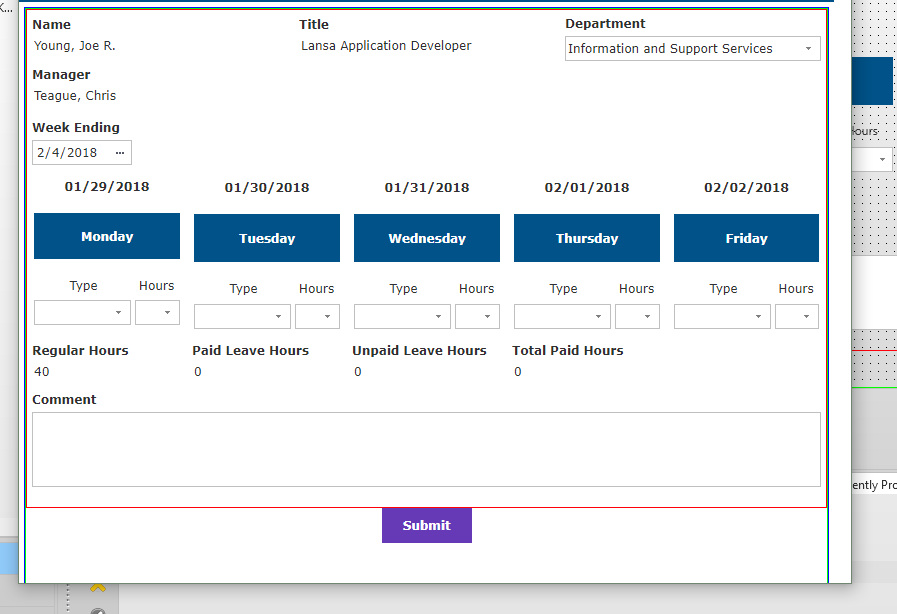Select the date header 01/30/2018
This screenshot has width=897, height=614.
[x=267, y=187]
